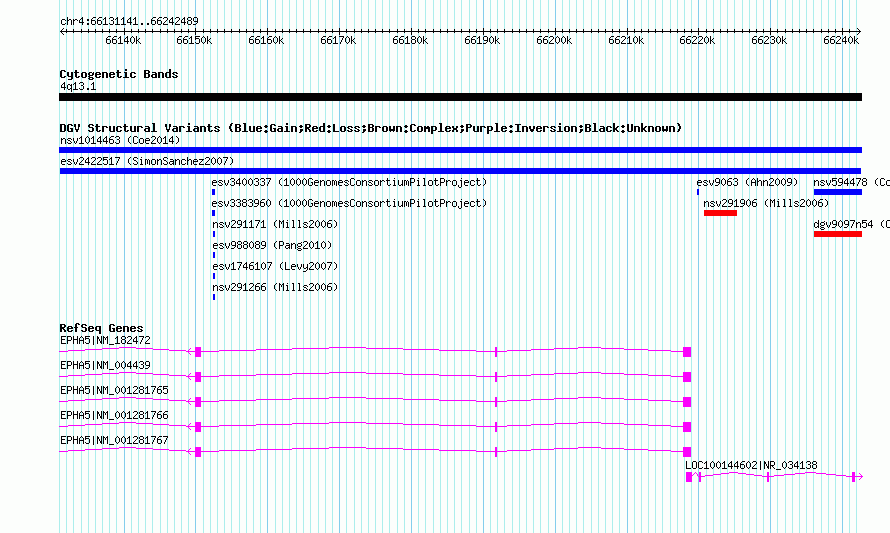
Task: Click the 66240k ruler position
Action: [x=841, y=40]
